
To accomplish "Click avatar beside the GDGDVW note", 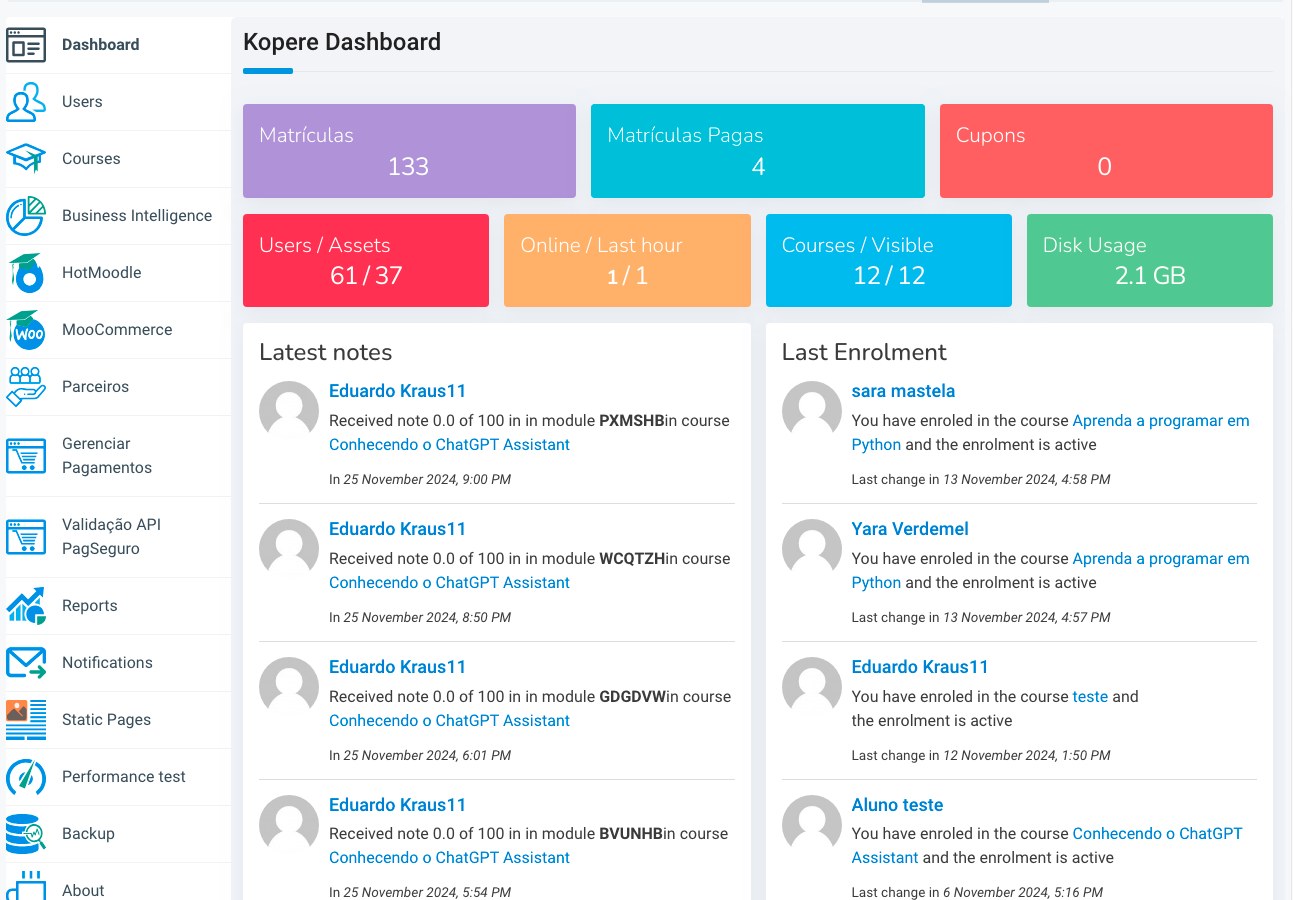I will pos(289,687).
